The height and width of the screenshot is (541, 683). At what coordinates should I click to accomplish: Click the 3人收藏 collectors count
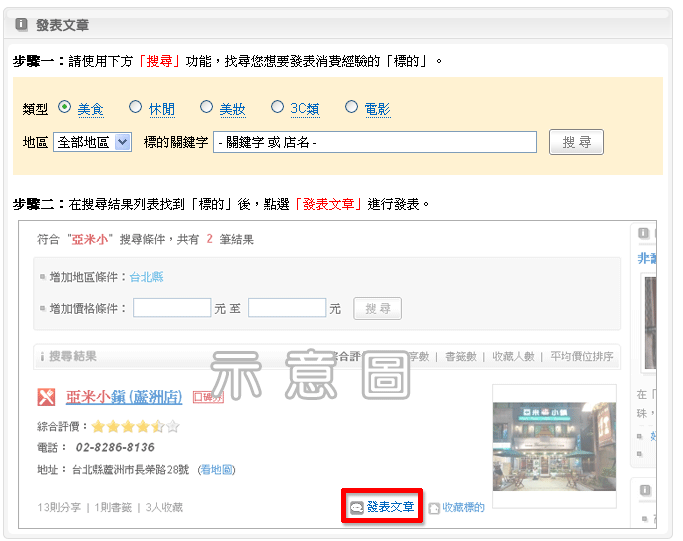click(164, 507)
